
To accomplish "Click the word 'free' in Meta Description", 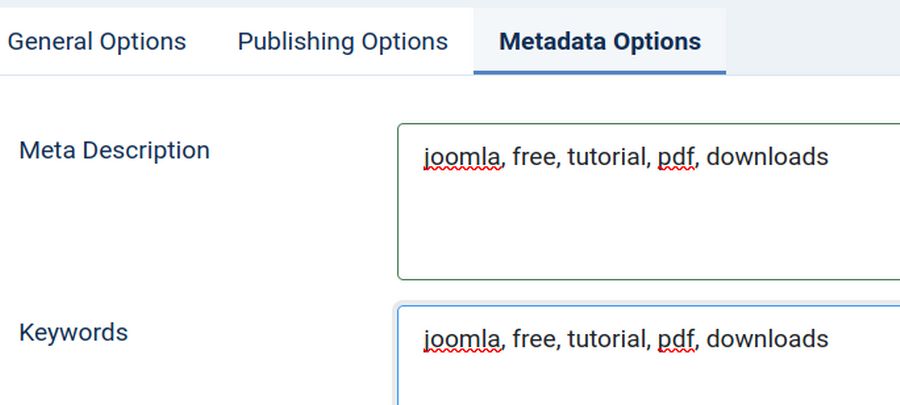I will [534, 157].
